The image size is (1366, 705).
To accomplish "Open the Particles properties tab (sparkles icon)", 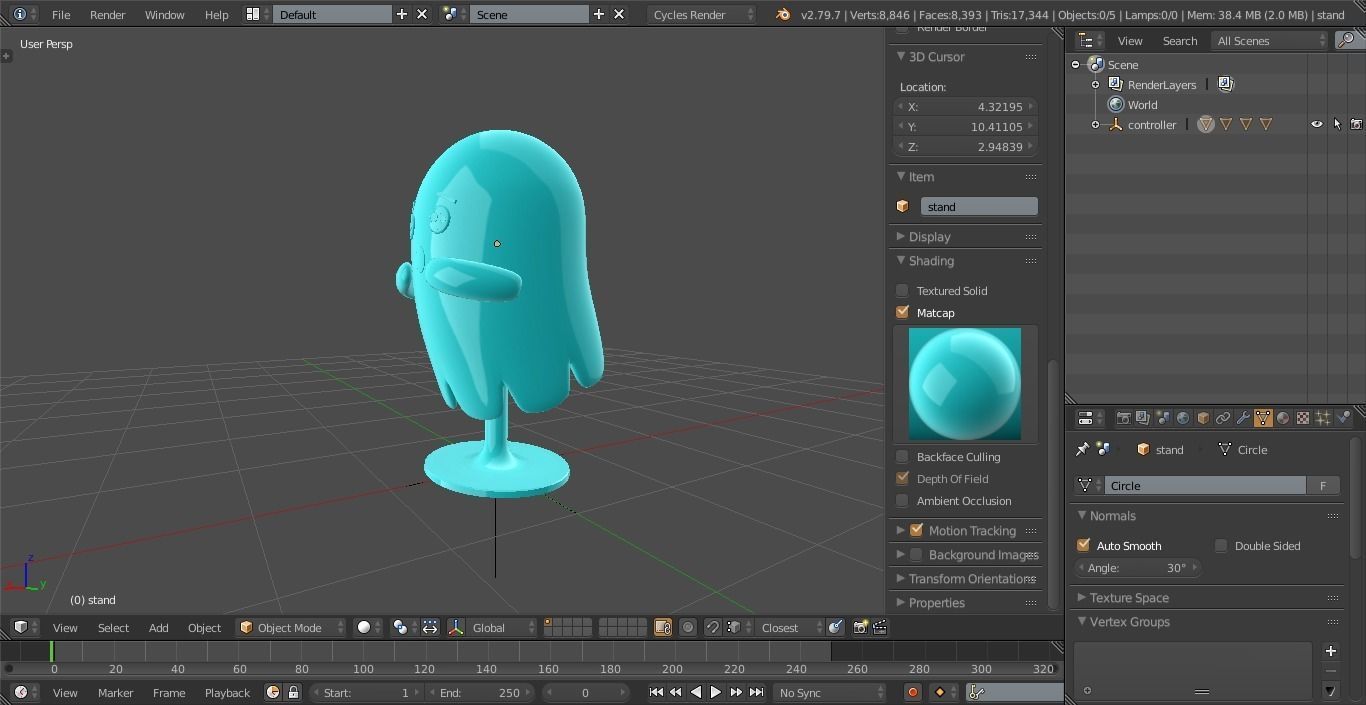I will (x=1323, y=418).
